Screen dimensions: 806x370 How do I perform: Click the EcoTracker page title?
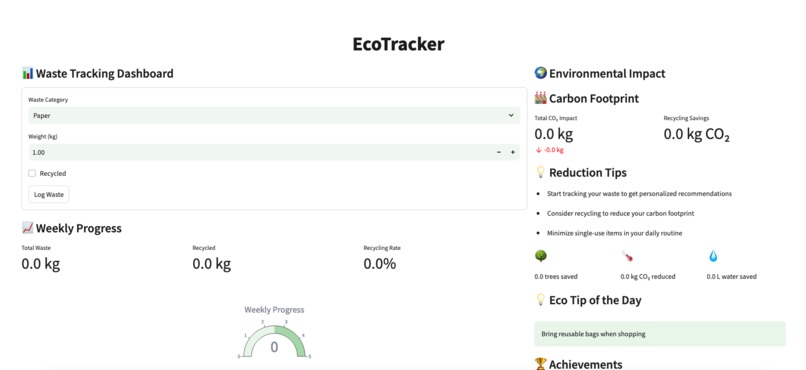pos(398,44)
